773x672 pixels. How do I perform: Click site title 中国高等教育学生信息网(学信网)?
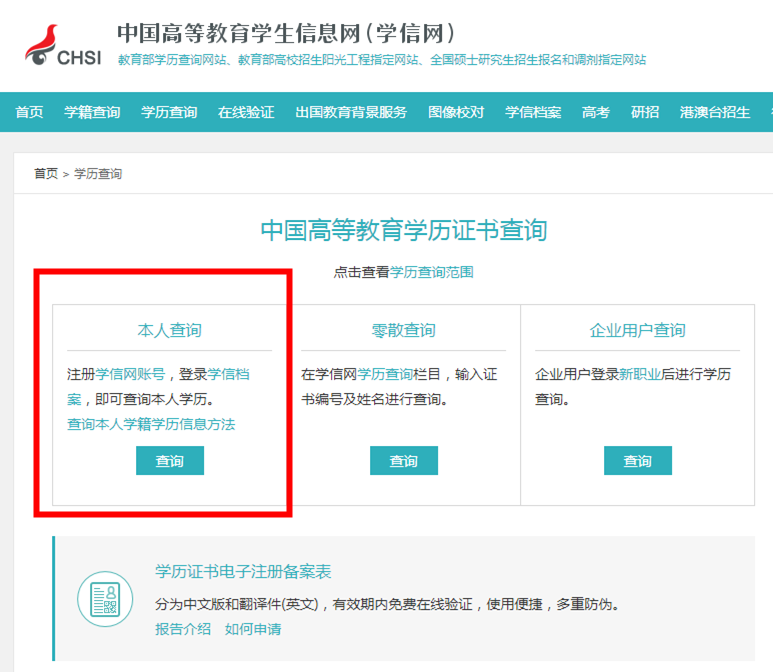(286, 34)
